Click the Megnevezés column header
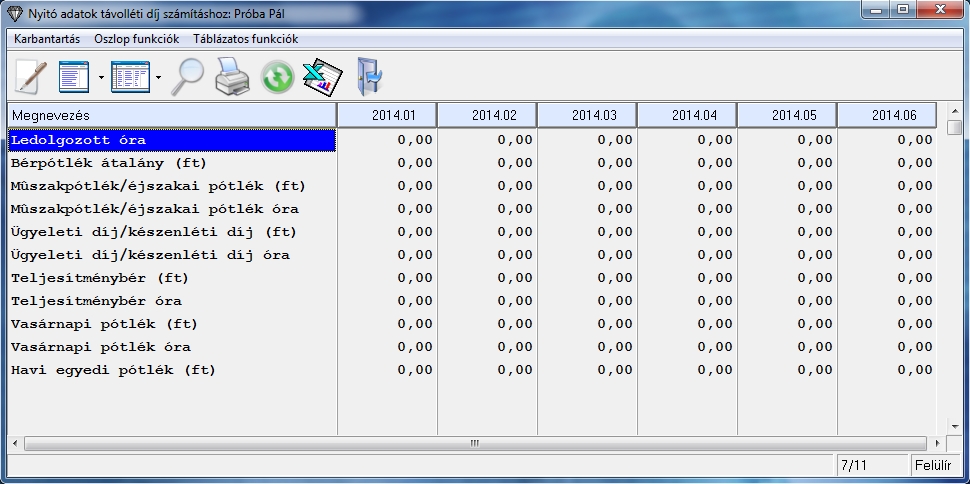970x484 pixels. click(x=171, y=115)
